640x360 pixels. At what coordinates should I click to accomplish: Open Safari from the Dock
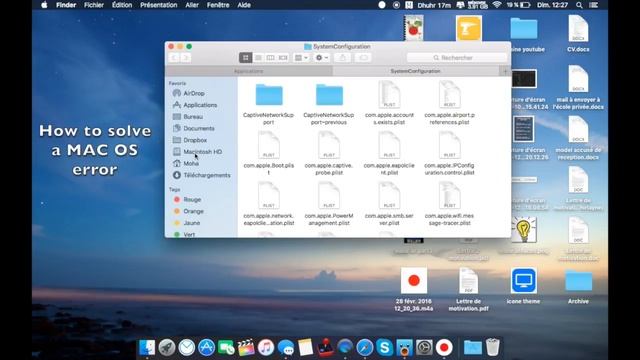pos(364,347)
